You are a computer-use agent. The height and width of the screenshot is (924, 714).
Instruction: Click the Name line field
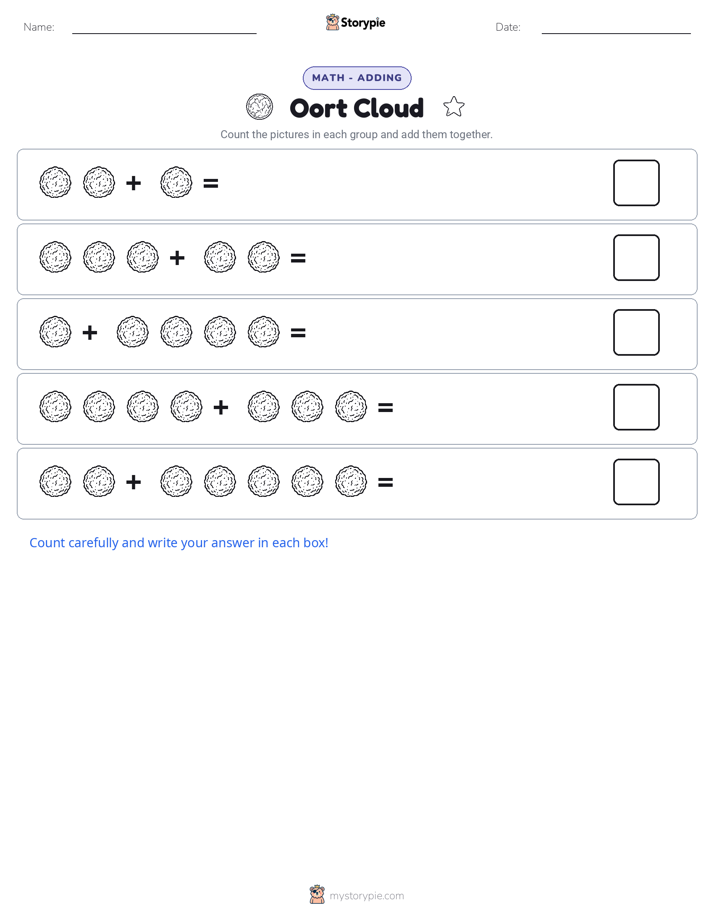[164, 27]
